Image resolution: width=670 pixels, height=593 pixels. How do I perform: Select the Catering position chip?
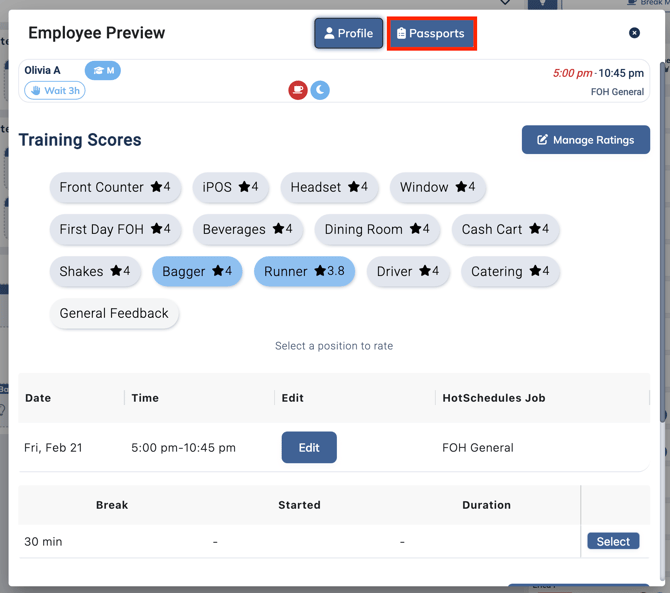(x=509, y=271)
